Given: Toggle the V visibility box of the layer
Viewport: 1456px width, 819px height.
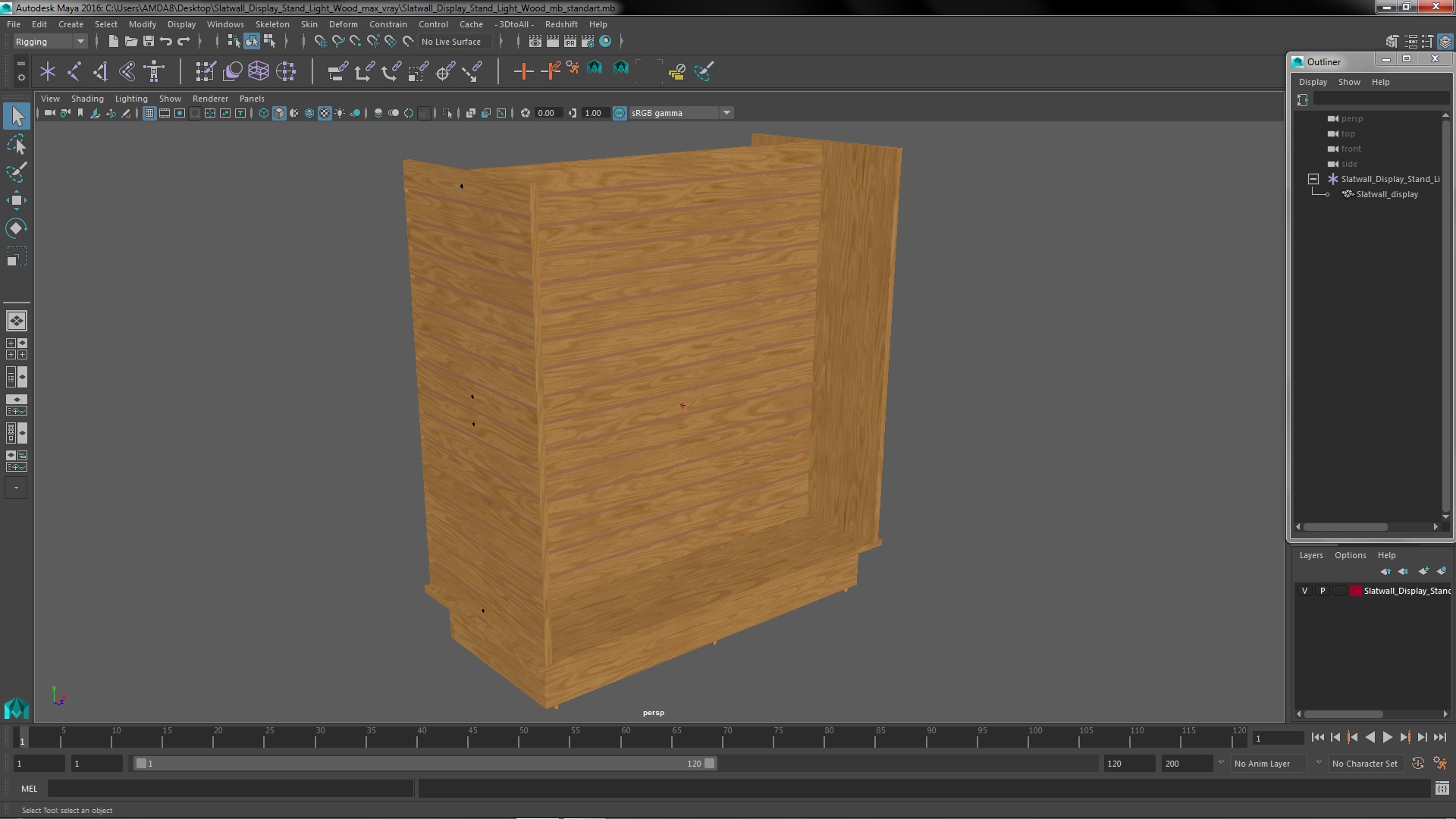Looking at the screenshot, I should coord(1304,591).
